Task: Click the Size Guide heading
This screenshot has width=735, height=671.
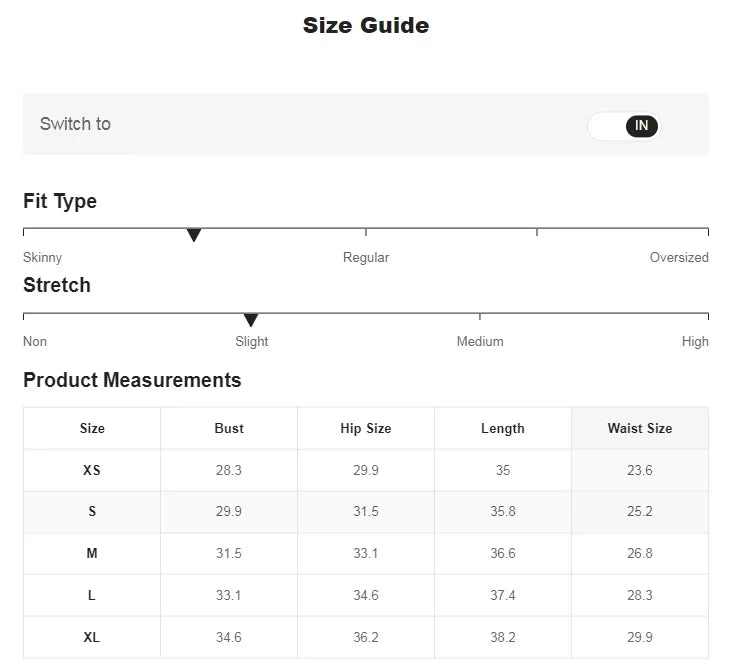Action: pos(366,25)
